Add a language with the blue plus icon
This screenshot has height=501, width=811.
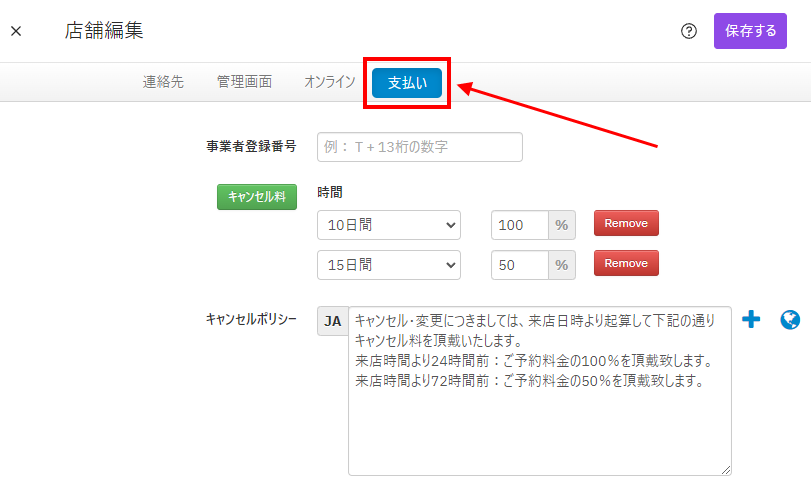752,320
